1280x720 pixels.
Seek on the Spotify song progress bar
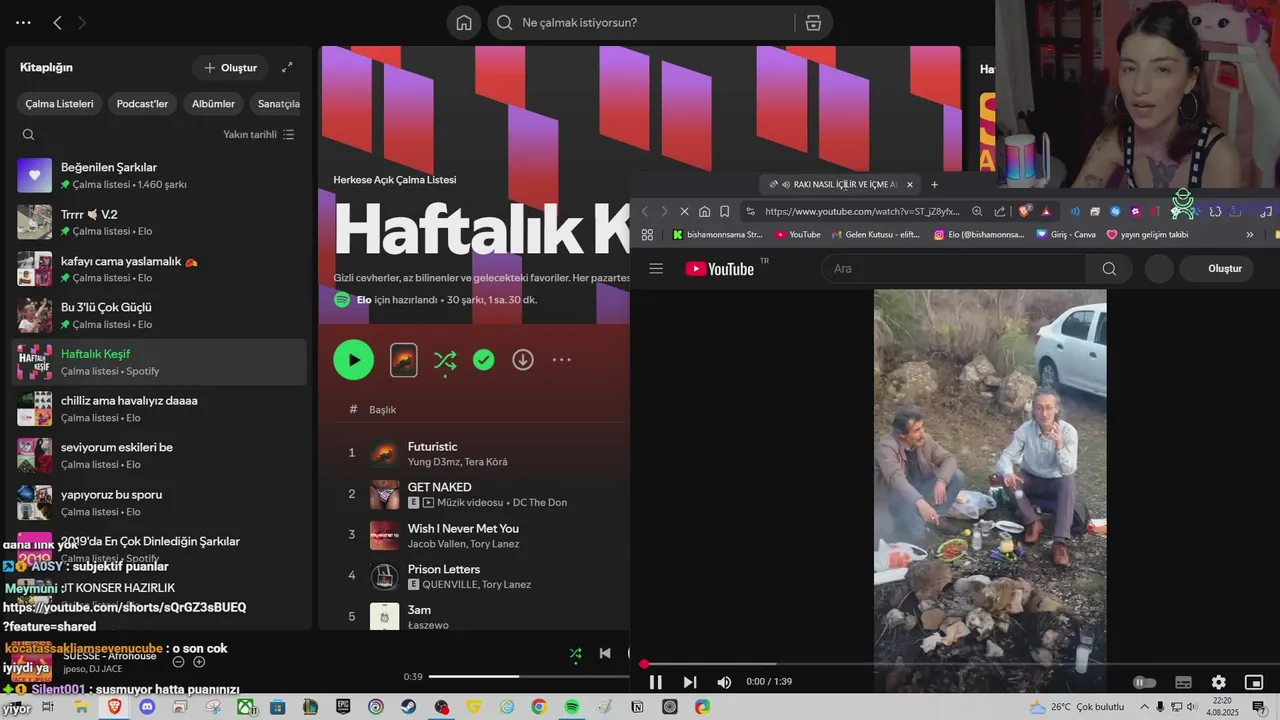528,677
